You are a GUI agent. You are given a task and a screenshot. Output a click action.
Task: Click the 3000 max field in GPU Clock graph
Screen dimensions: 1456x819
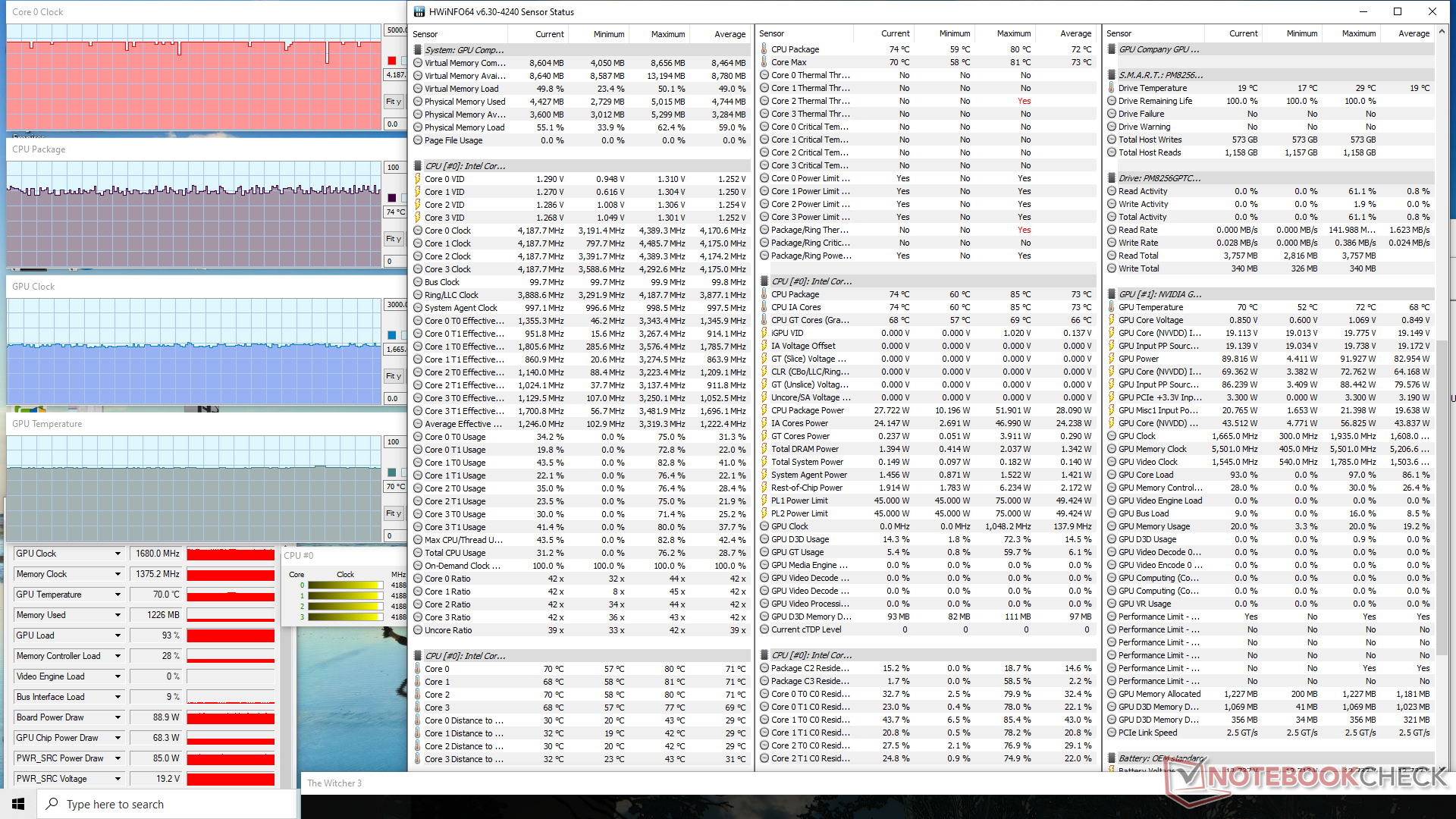pos(395,305)
